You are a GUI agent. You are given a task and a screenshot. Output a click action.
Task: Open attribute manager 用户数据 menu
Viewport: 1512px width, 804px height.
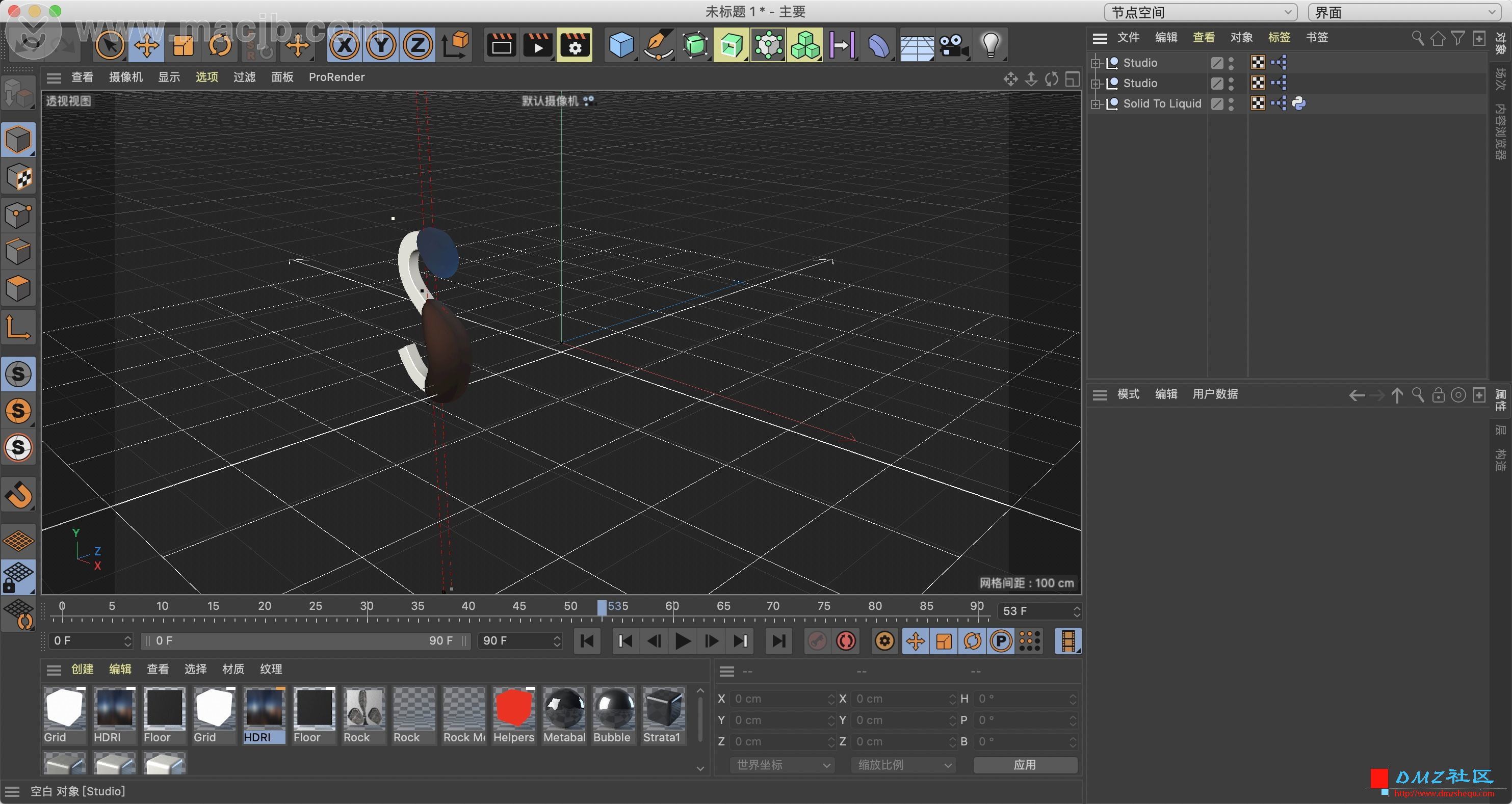click(1215, 394)
